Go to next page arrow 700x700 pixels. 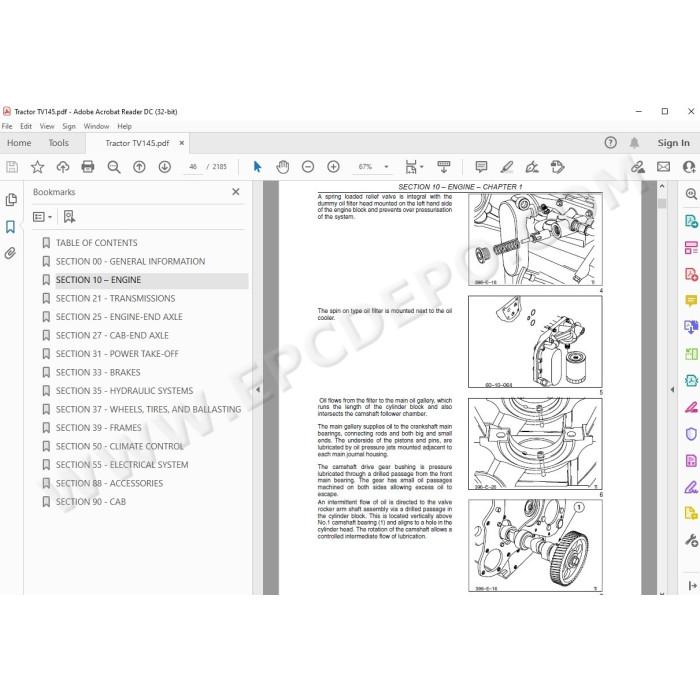165,167
